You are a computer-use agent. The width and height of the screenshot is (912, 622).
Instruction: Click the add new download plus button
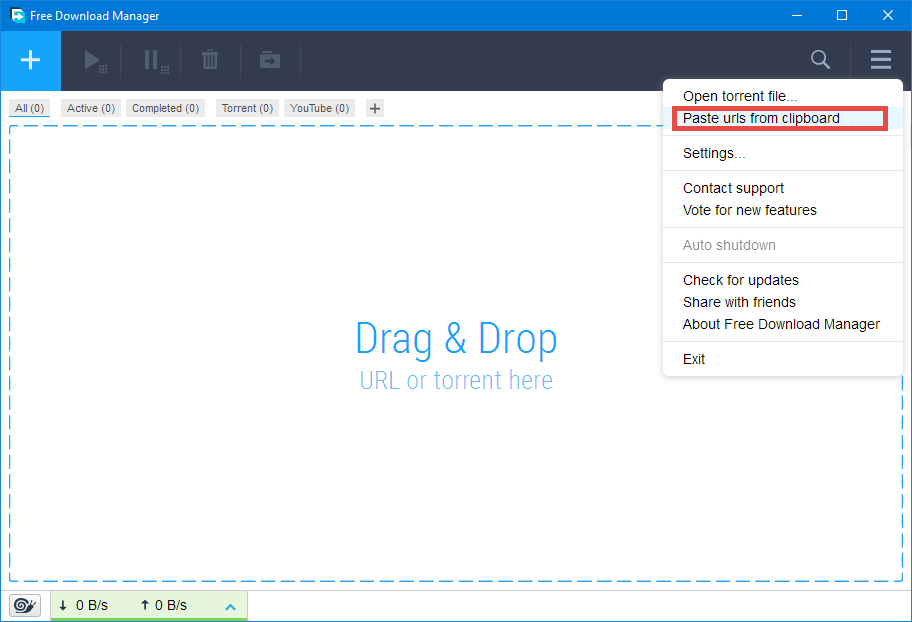point(30,61)
